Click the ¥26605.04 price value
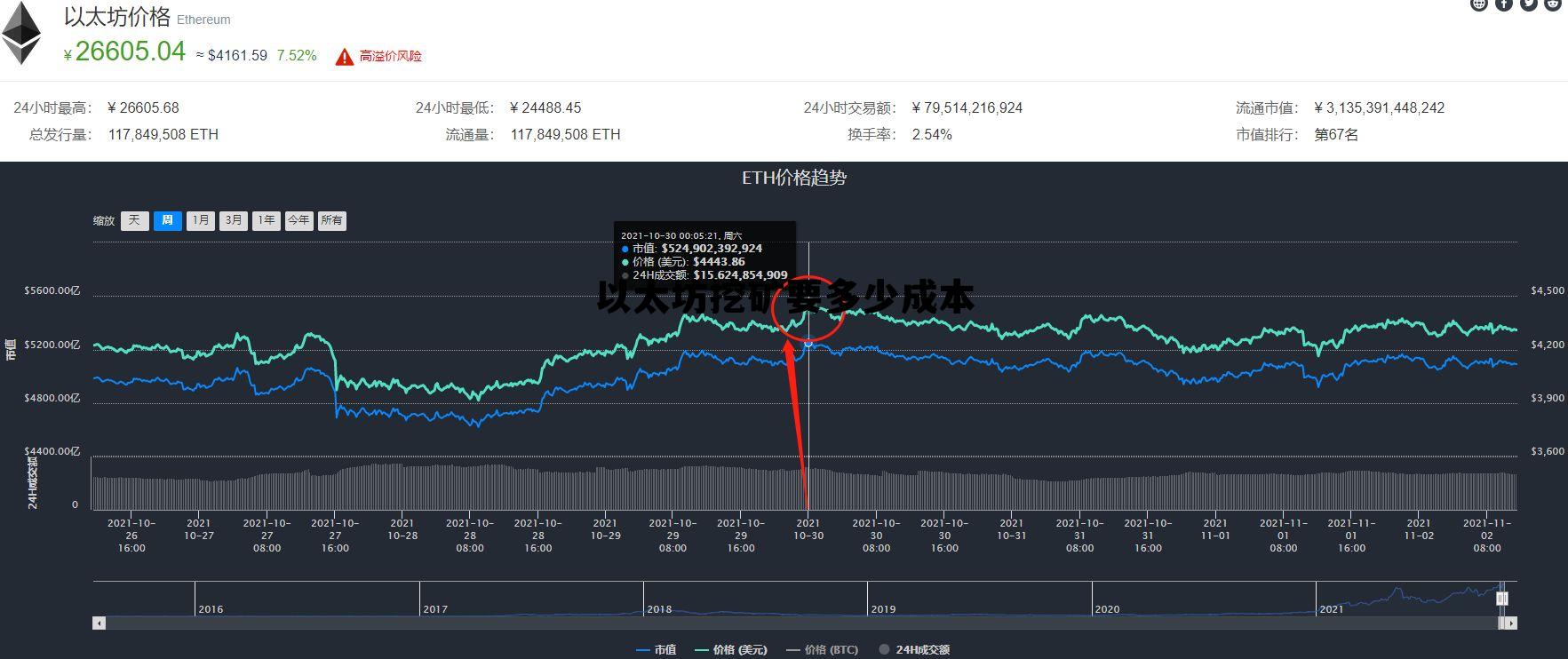 [124, 52]
